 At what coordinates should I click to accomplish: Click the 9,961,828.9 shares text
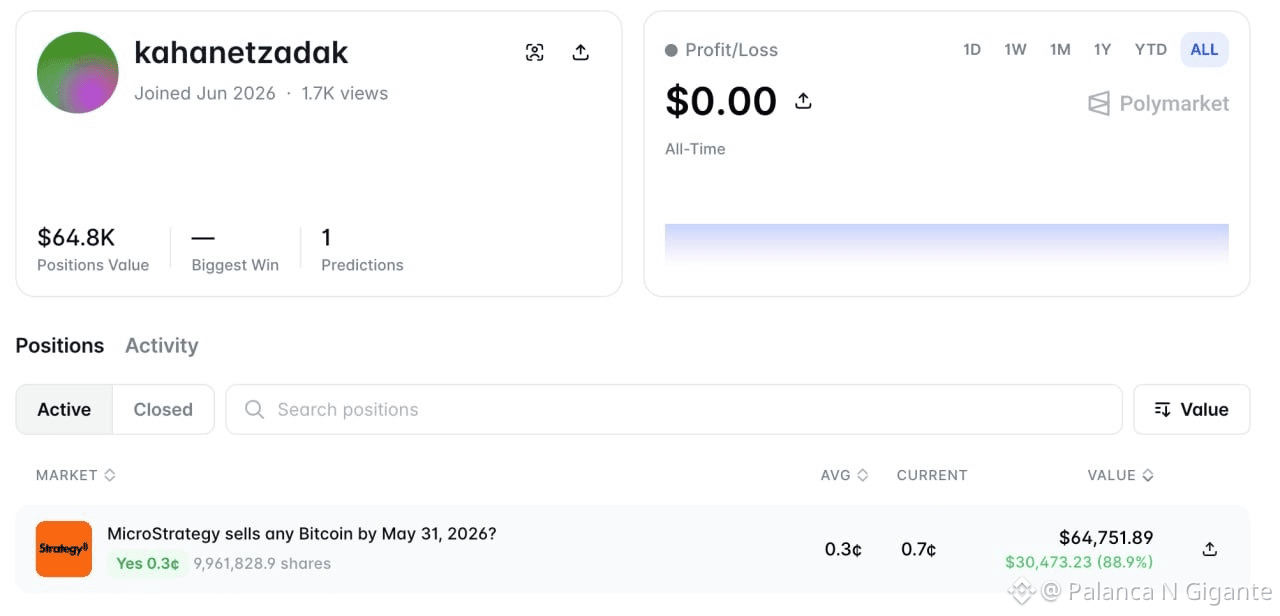tap(262, 563)
